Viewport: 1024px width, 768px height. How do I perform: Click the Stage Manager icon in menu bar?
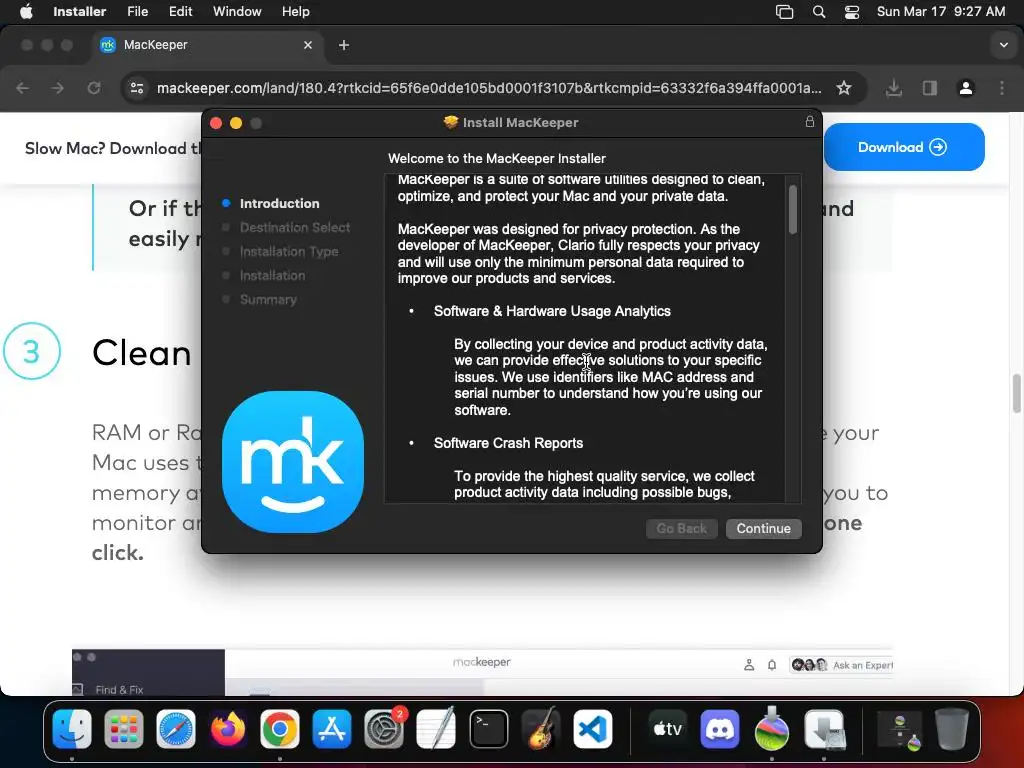pyautogui.click(x=784, y=12)
